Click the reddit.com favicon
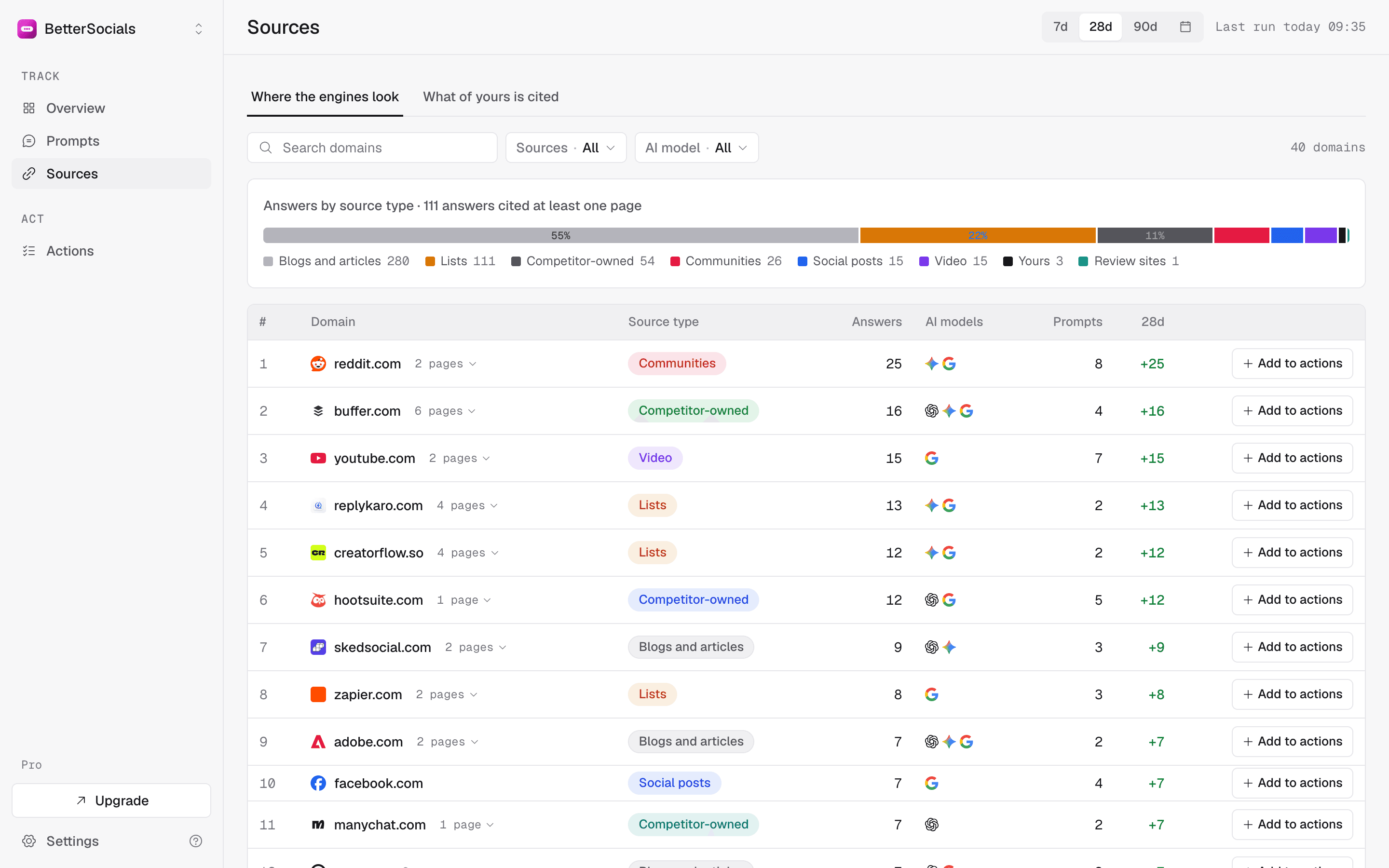1389x868 pixels. tap(318, 364)
